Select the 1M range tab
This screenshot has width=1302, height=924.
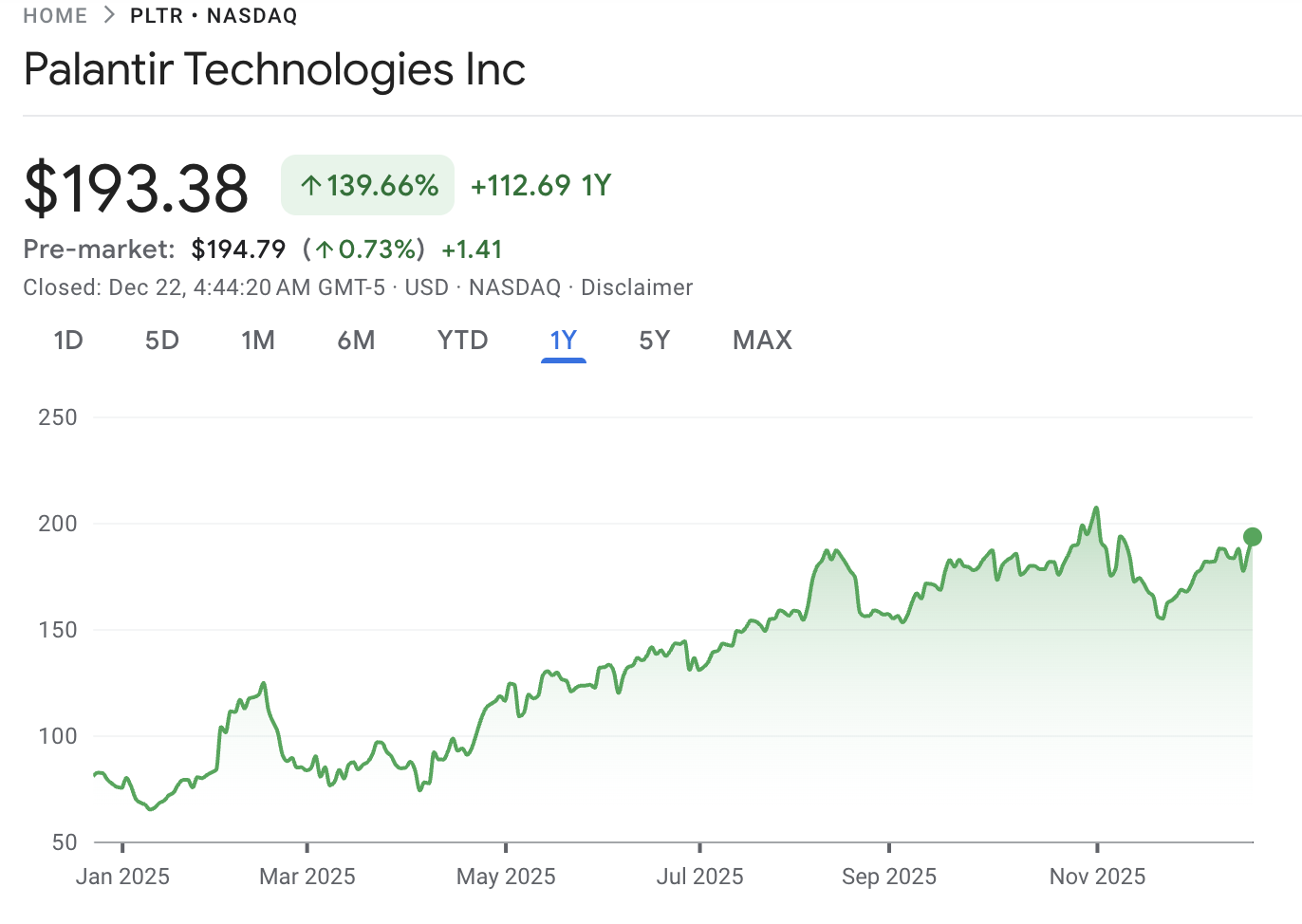click(258, 340)
